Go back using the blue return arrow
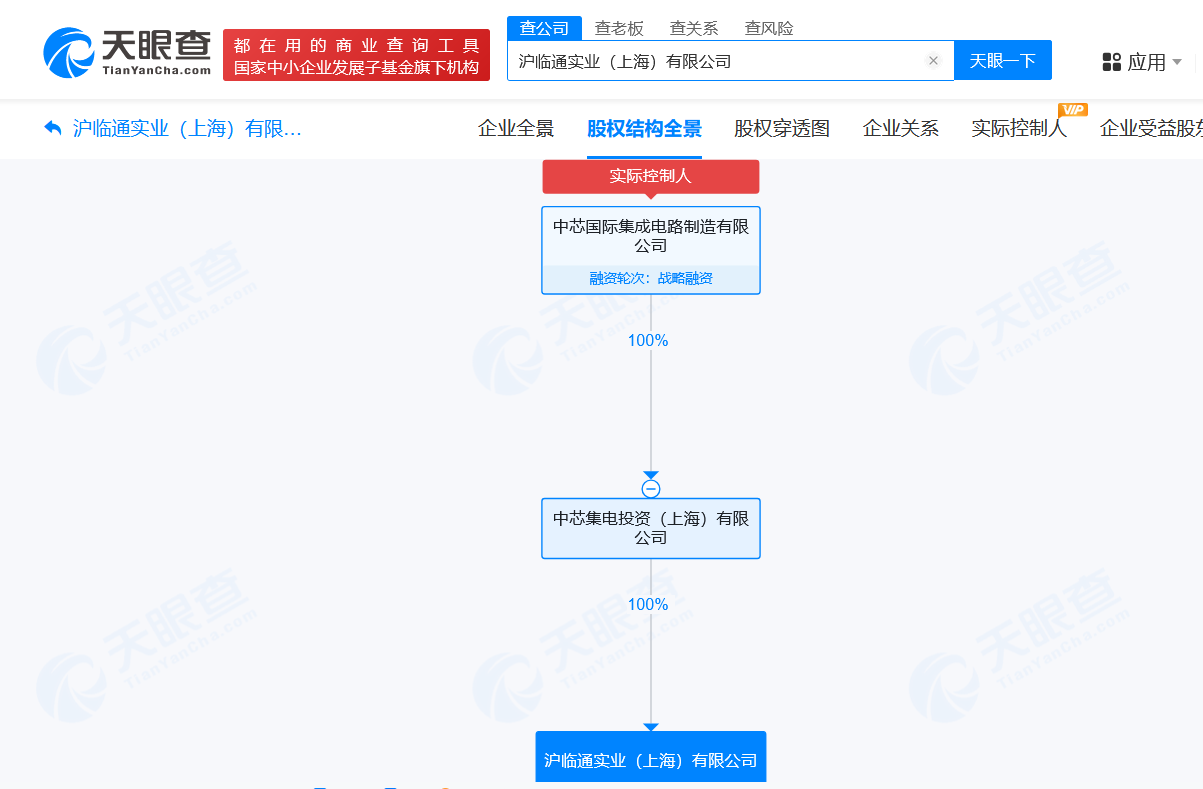Viewport: 1203px width, 789px height. 53,128
